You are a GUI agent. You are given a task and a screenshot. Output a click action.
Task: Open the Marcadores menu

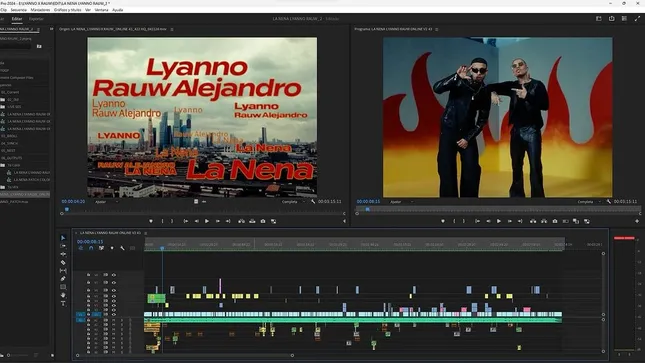[x=40, y=9]
